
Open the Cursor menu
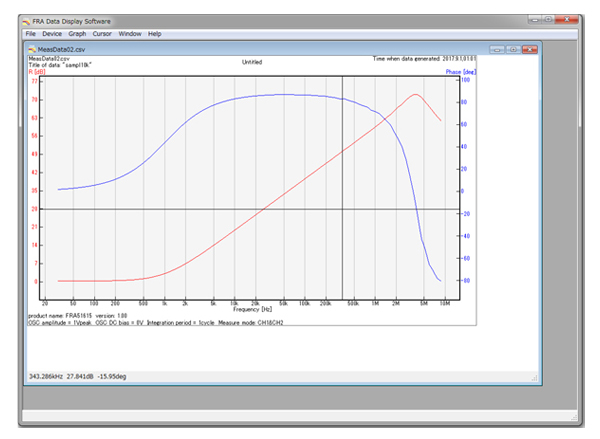102,34
